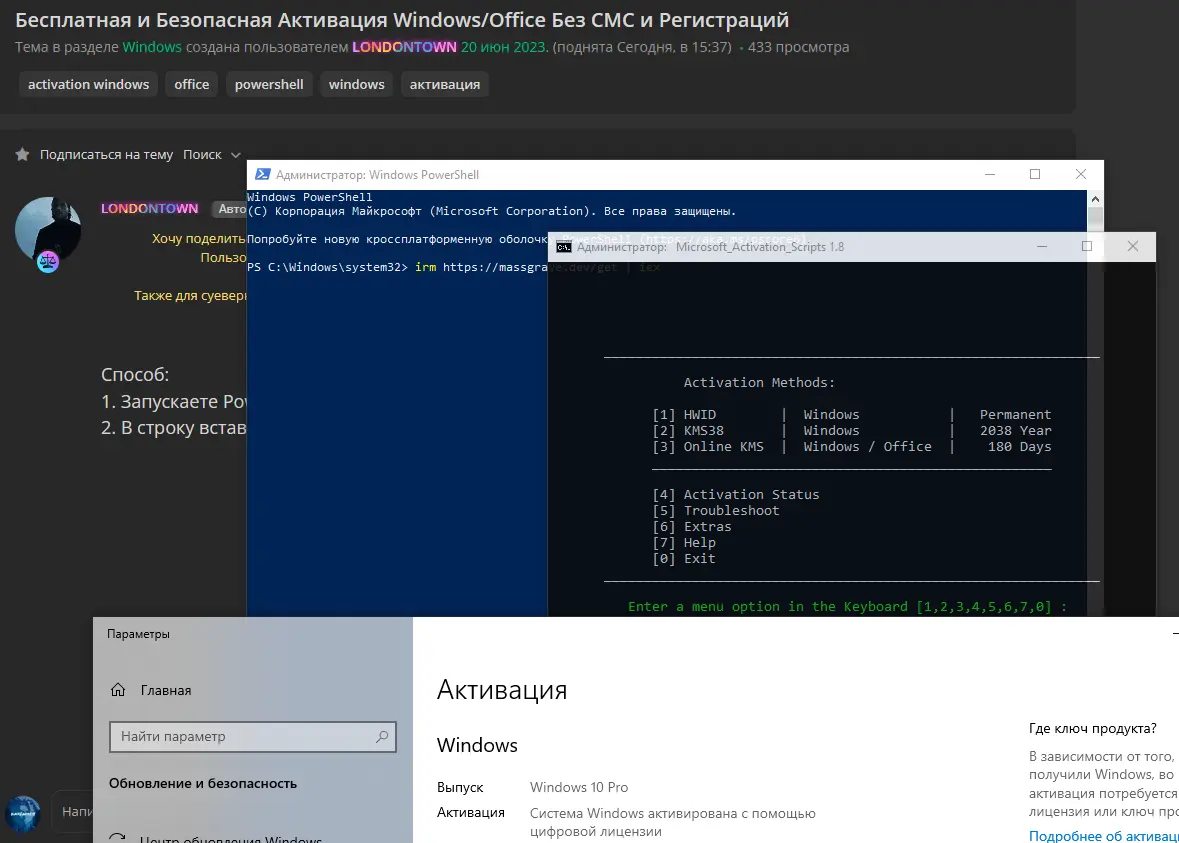Image resolution: width=1179 pixels, height=843 pixels.
Task: Click the Подробнее об активации link
Action: coord(1103,836)
